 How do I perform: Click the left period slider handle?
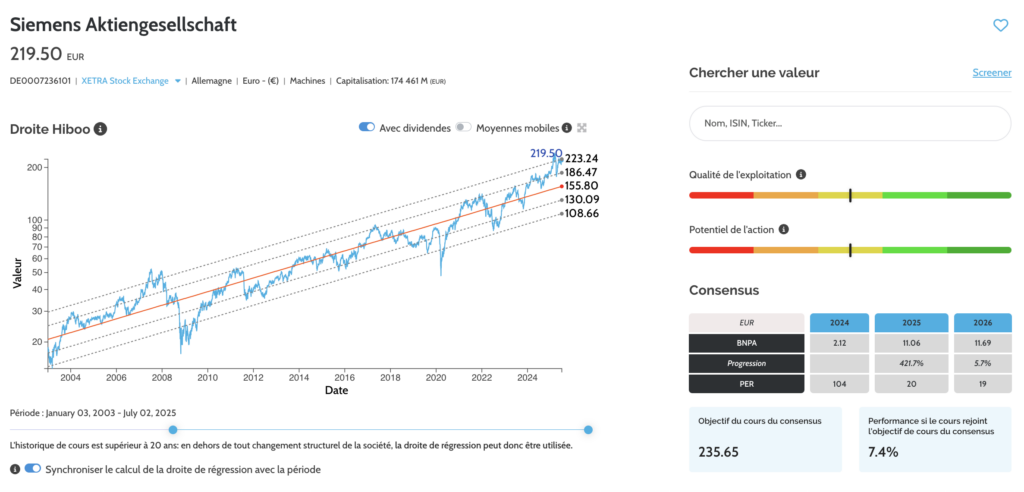[x=173, y=429]
